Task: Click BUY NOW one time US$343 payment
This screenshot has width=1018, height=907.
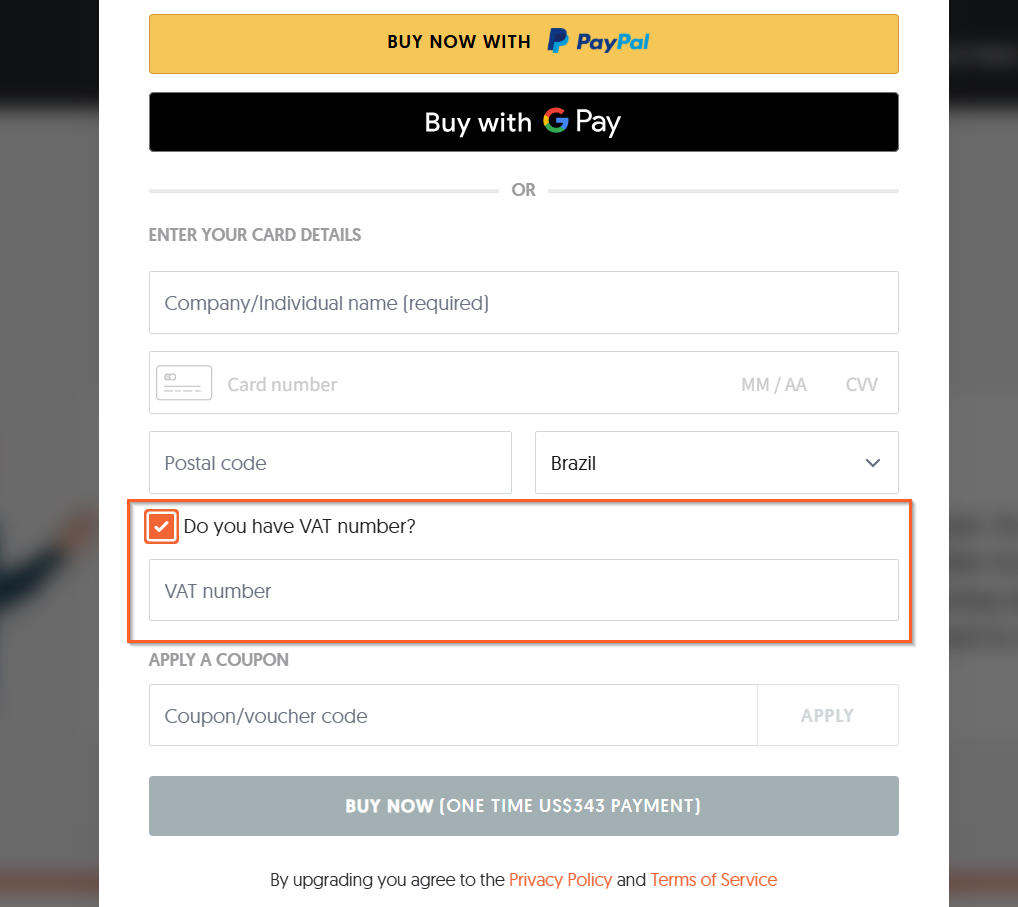Action: 523,806
